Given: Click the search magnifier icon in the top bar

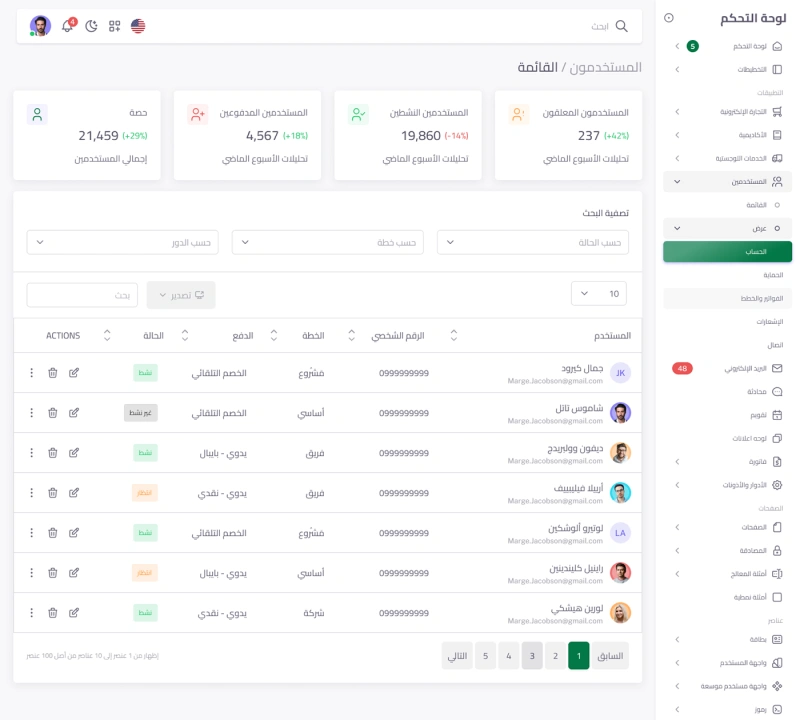Looking at the screenshot, I should coord(621,26).
